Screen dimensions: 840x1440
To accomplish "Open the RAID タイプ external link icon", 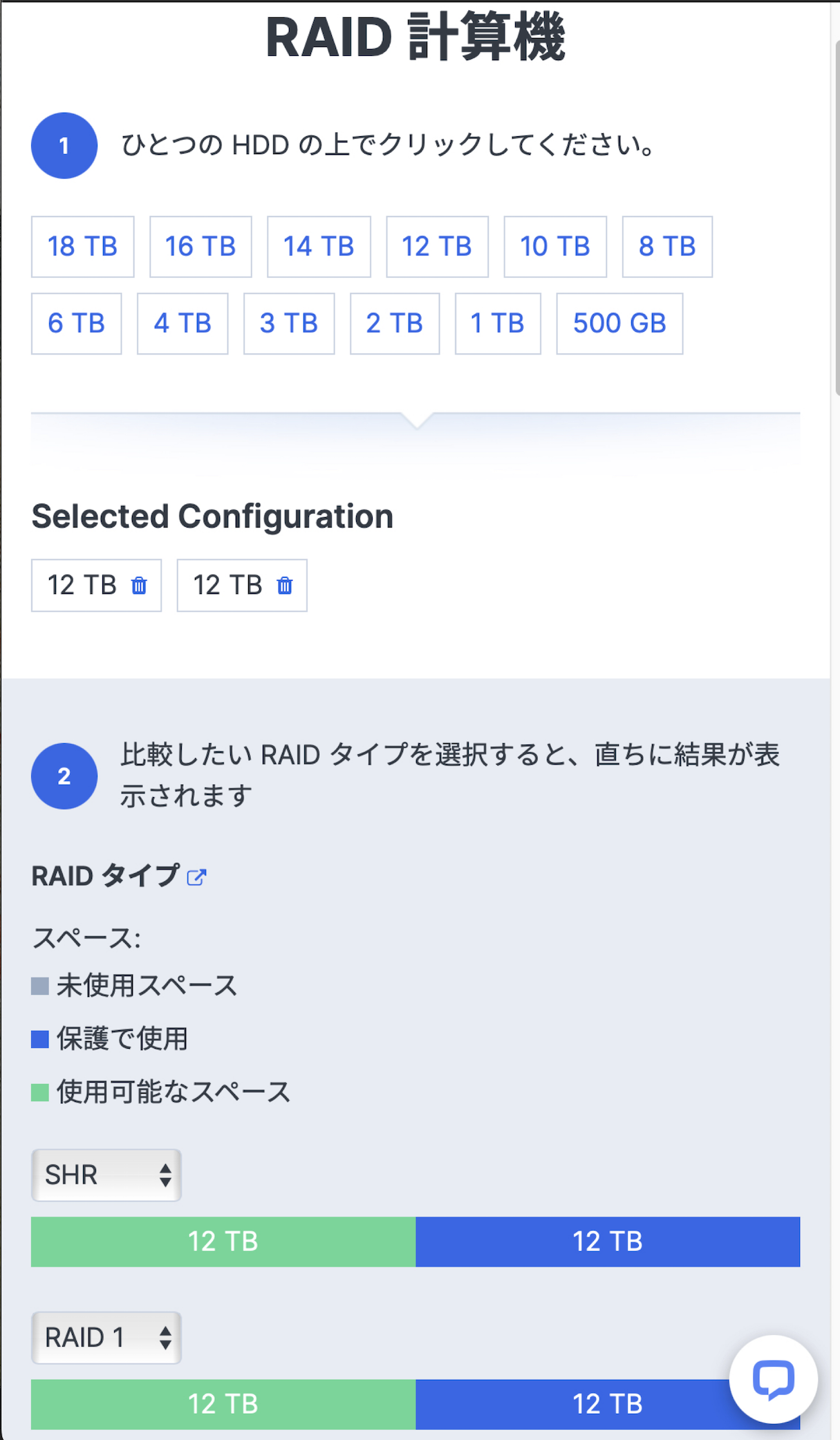I will tap(197, 877).
